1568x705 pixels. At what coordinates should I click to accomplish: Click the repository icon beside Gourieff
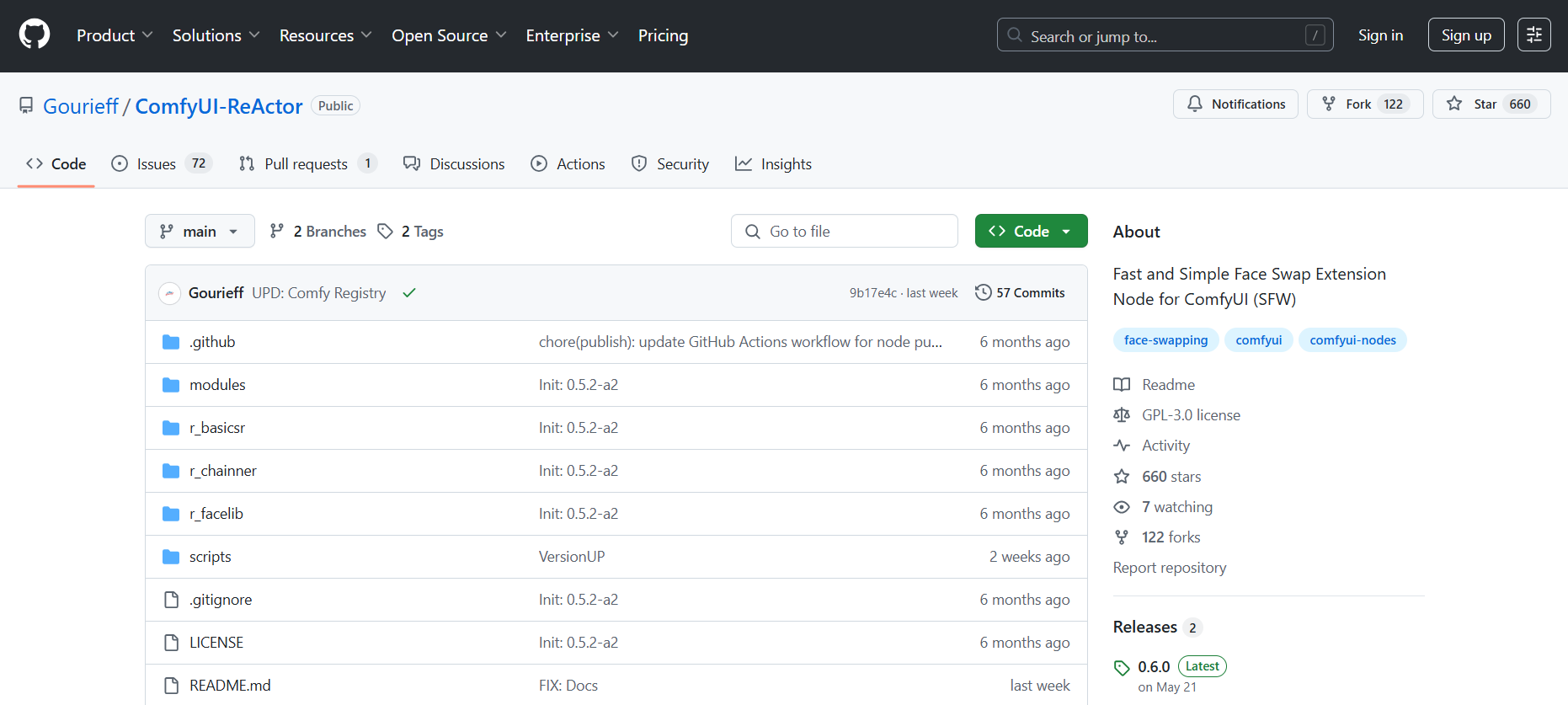(x=26, y=106)
